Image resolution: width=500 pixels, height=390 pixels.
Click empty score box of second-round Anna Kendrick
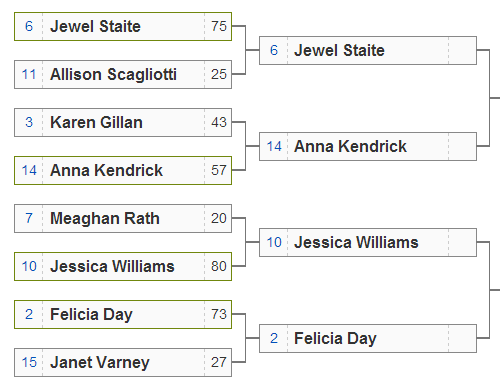tap(463, 147)
